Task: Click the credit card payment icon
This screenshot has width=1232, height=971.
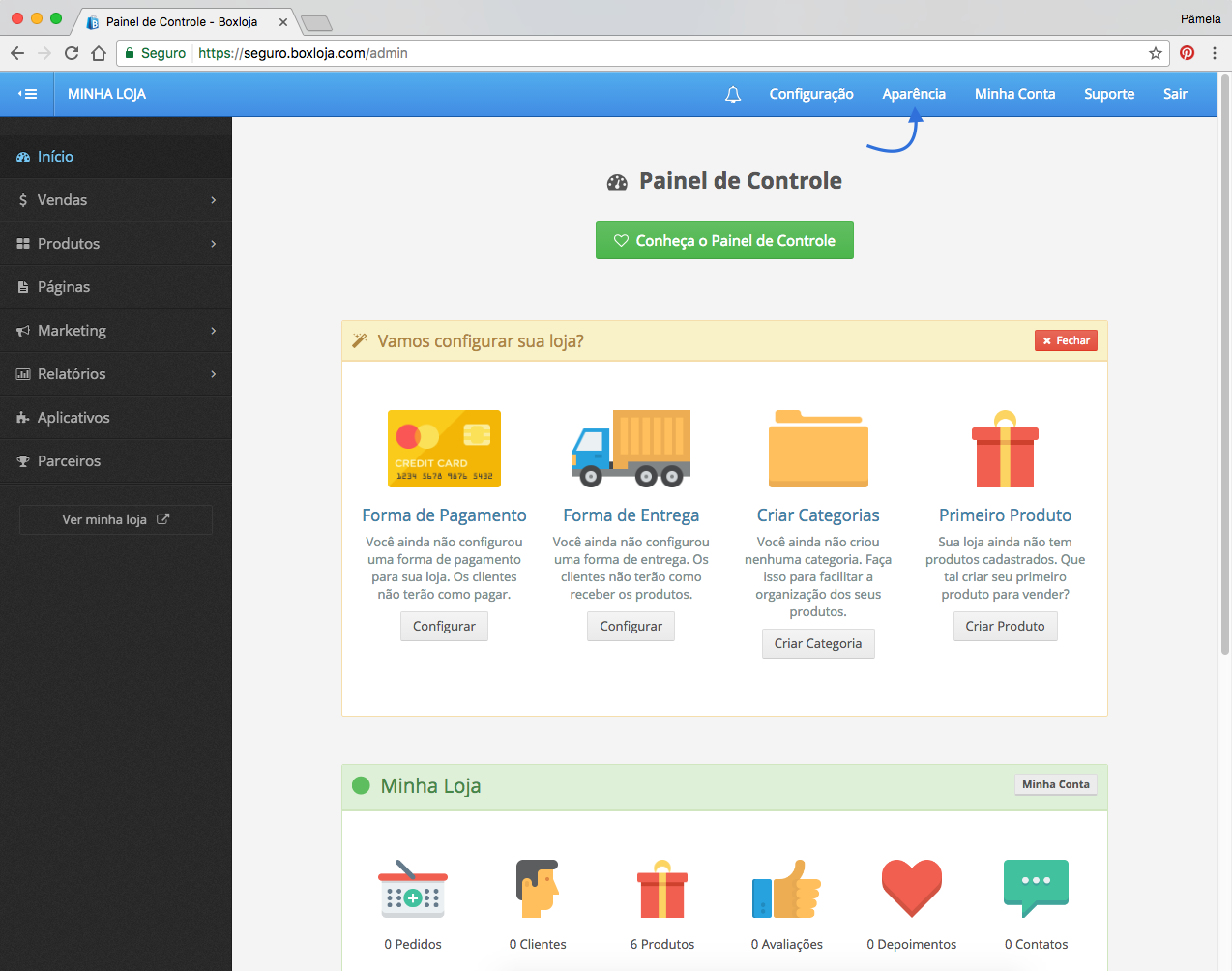Action: point(444,448)
